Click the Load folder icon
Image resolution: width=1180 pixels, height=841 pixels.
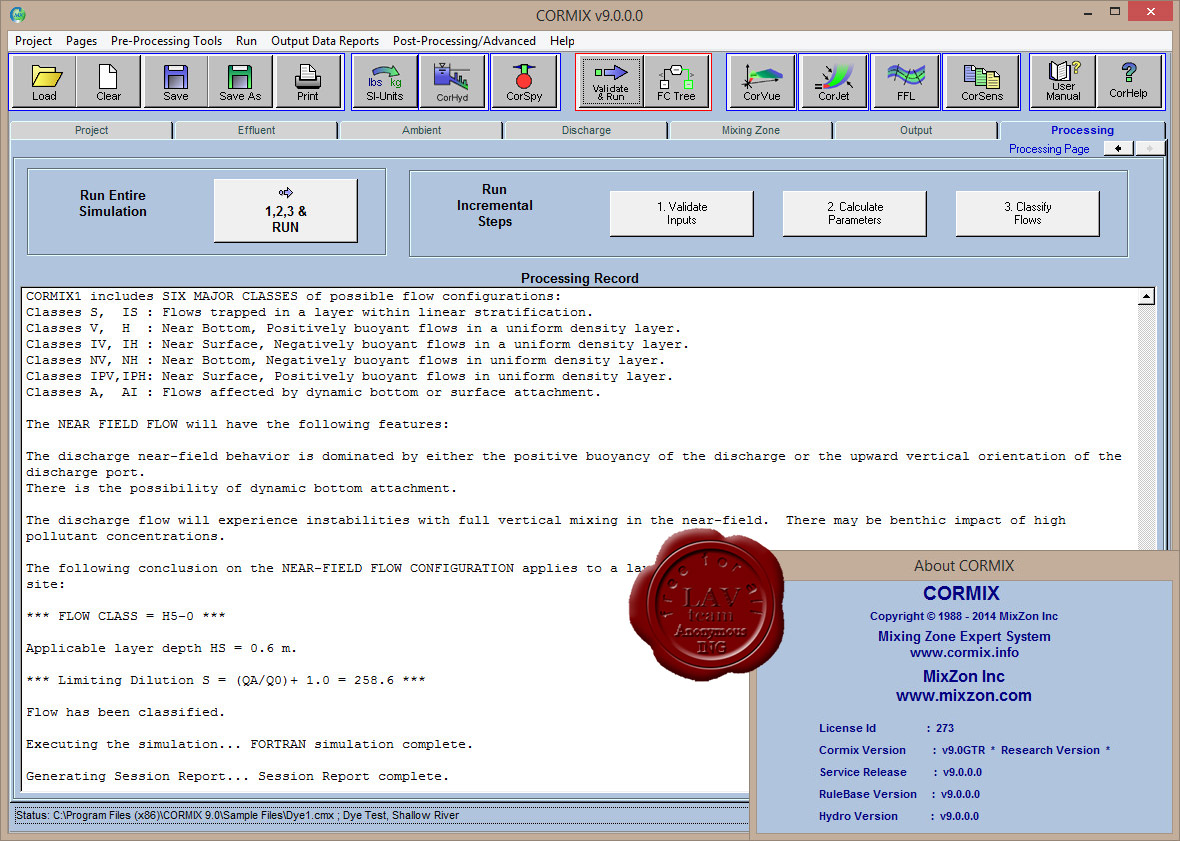pos(44,81)
